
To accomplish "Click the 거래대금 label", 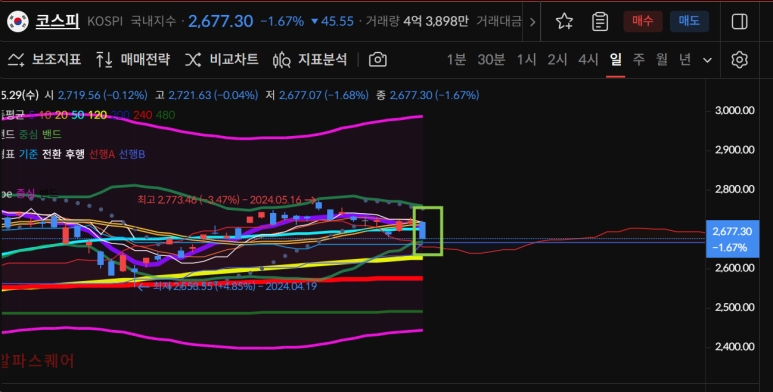I will tap(499, 21).
